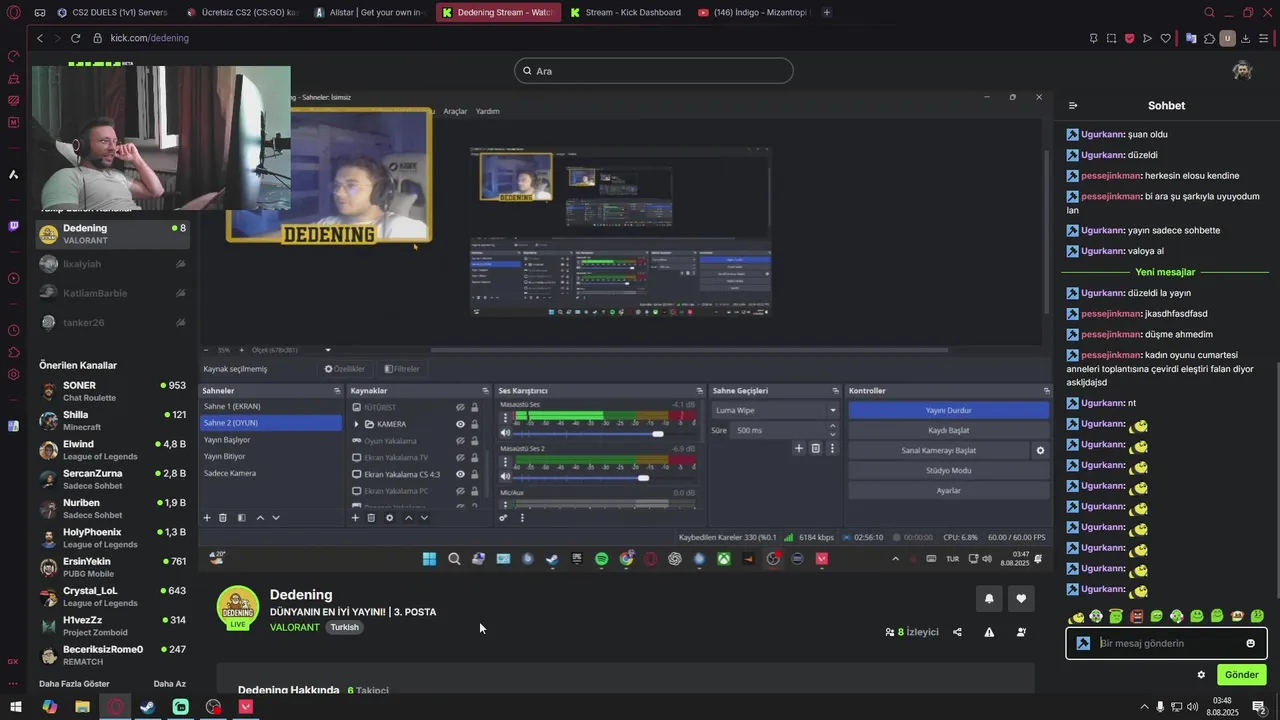The image size is (1280, 720).
Task: Toggle lock on Ekran Yakalama PC source
Action: tap(474, 491)
